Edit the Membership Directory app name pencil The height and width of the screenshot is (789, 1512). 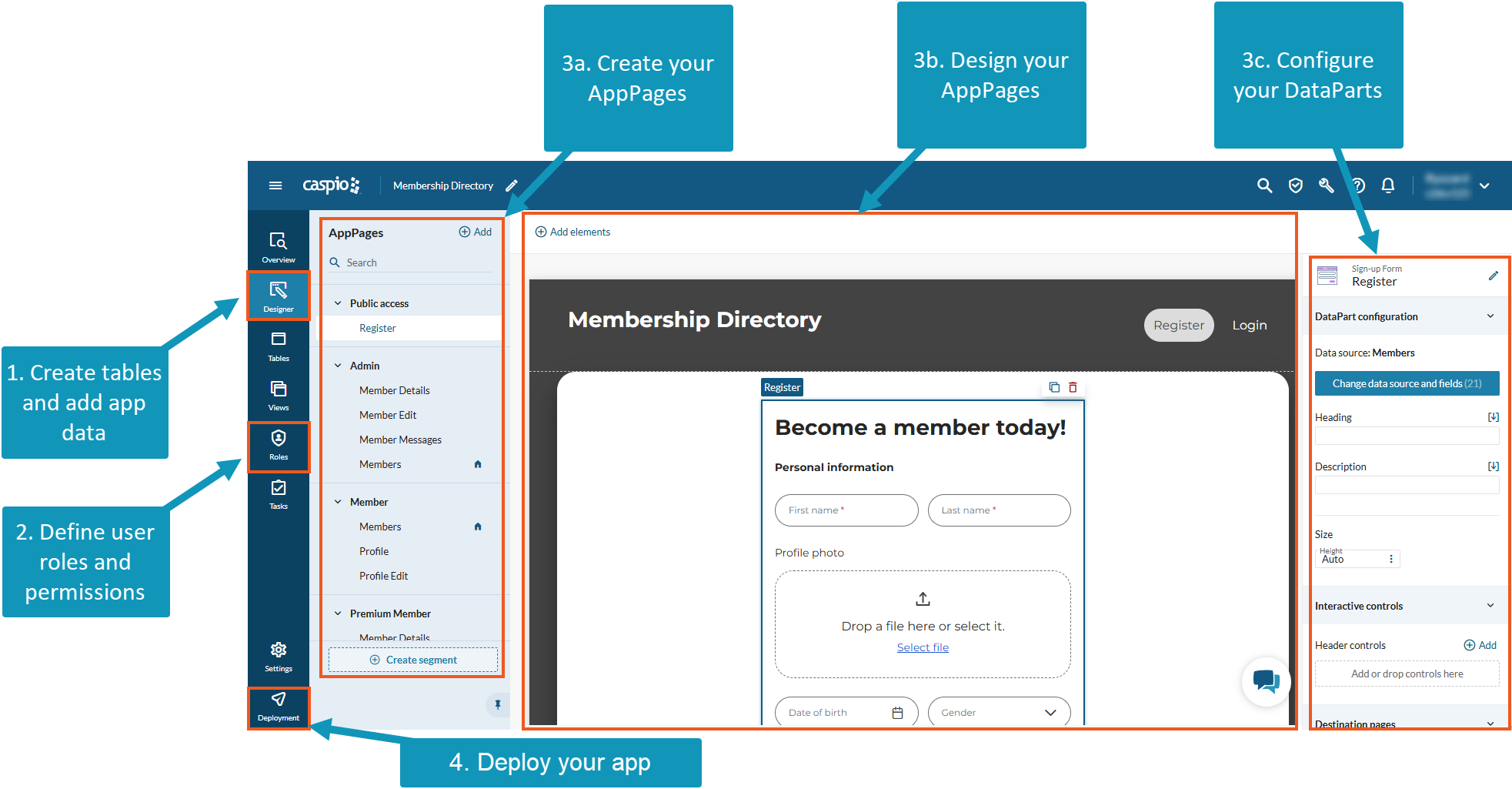coord(512,186)
